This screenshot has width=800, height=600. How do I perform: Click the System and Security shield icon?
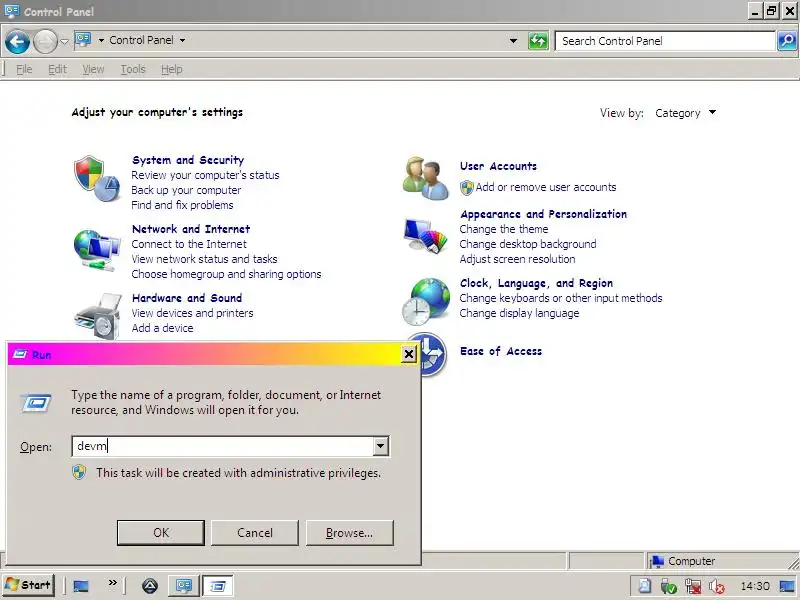coord(96,179)
